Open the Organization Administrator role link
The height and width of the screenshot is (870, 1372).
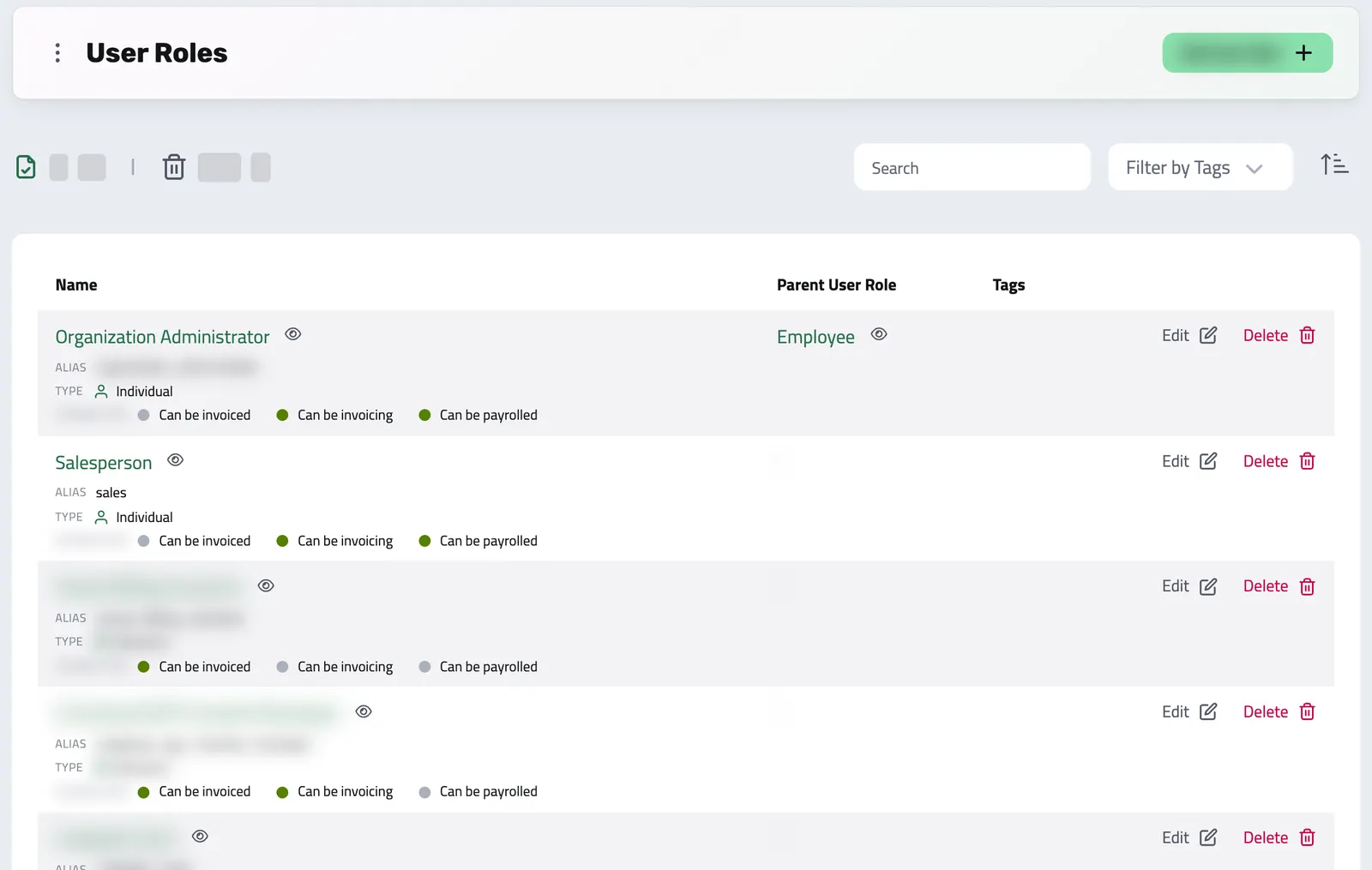[162, 337]
